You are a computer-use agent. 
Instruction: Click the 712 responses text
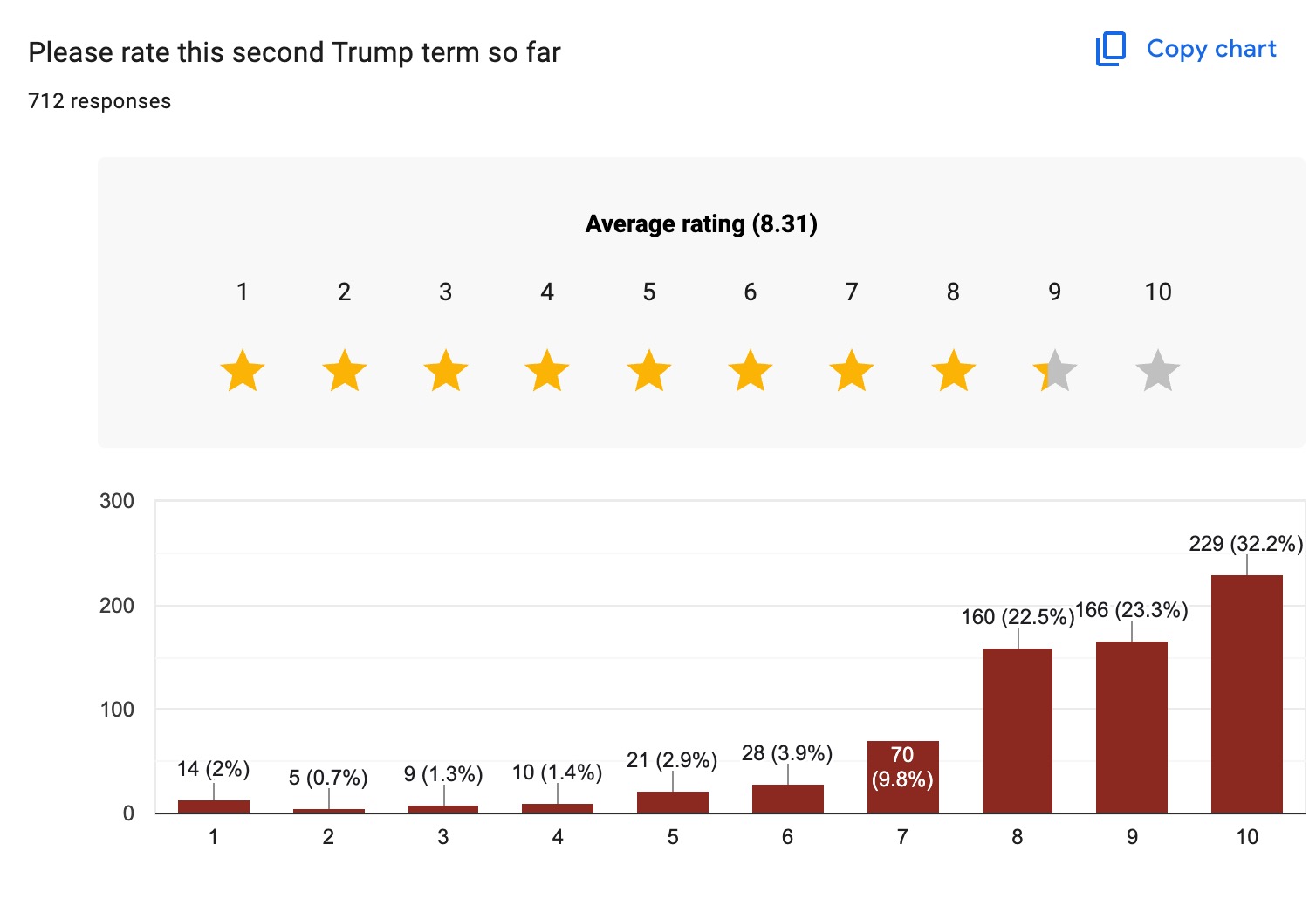click(x=99, y=101)
